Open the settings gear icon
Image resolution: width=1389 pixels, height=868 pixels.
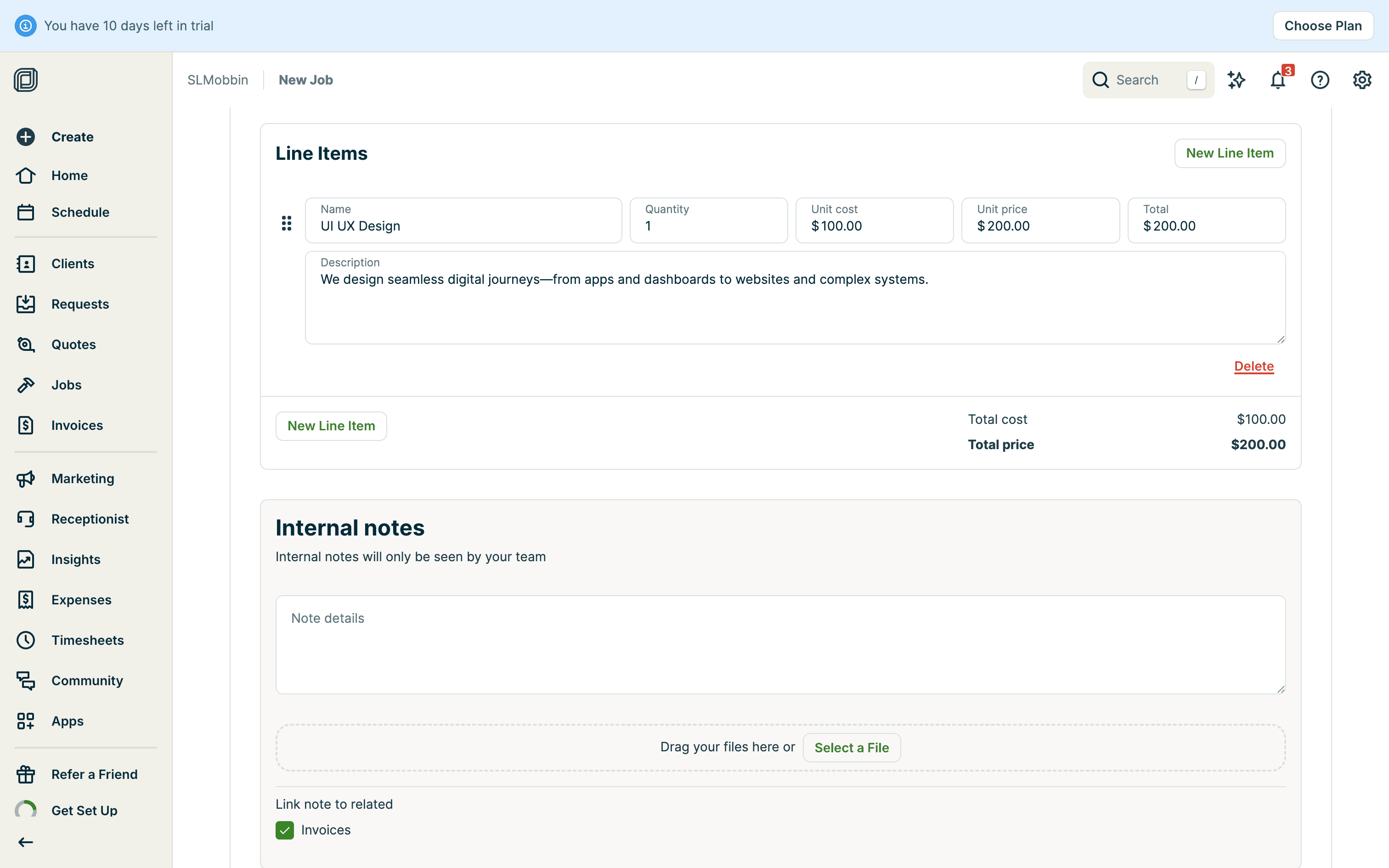[1361, 80]
